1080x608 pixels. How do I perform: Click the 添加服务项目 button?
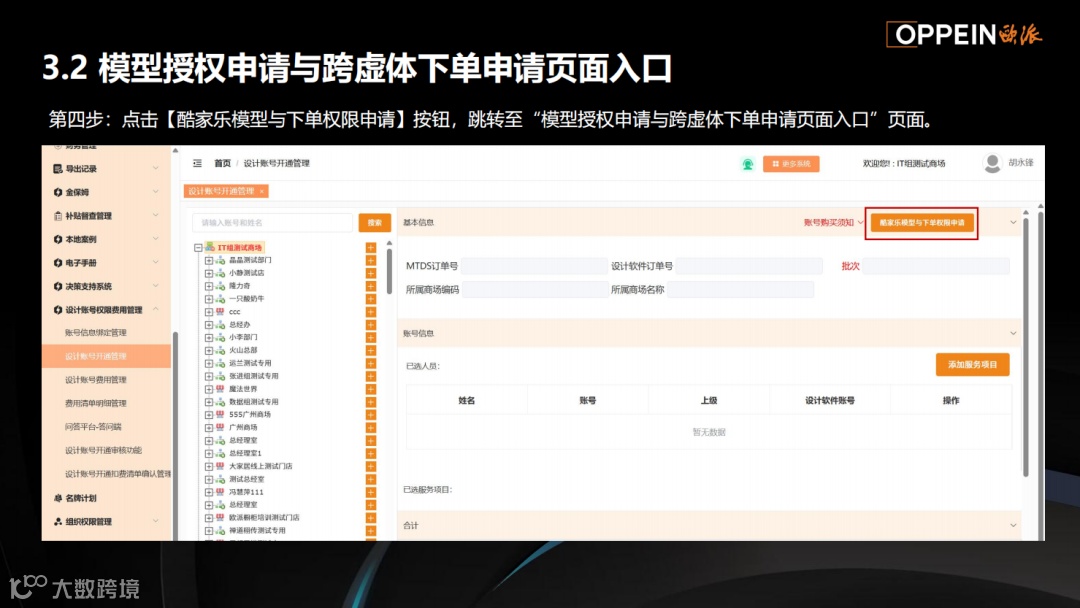click(973, 364)
